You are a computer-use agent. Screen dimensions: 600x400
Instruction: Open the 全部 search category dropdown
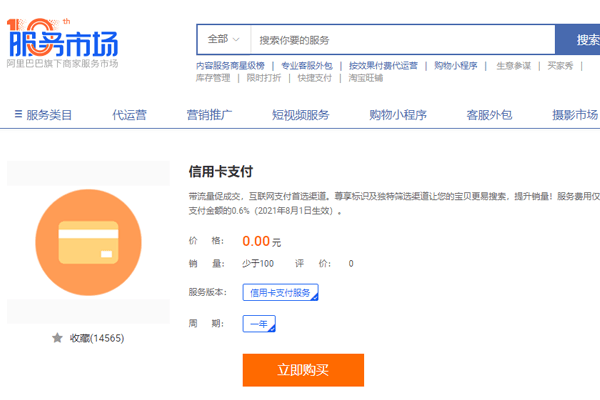pos(223,39)
